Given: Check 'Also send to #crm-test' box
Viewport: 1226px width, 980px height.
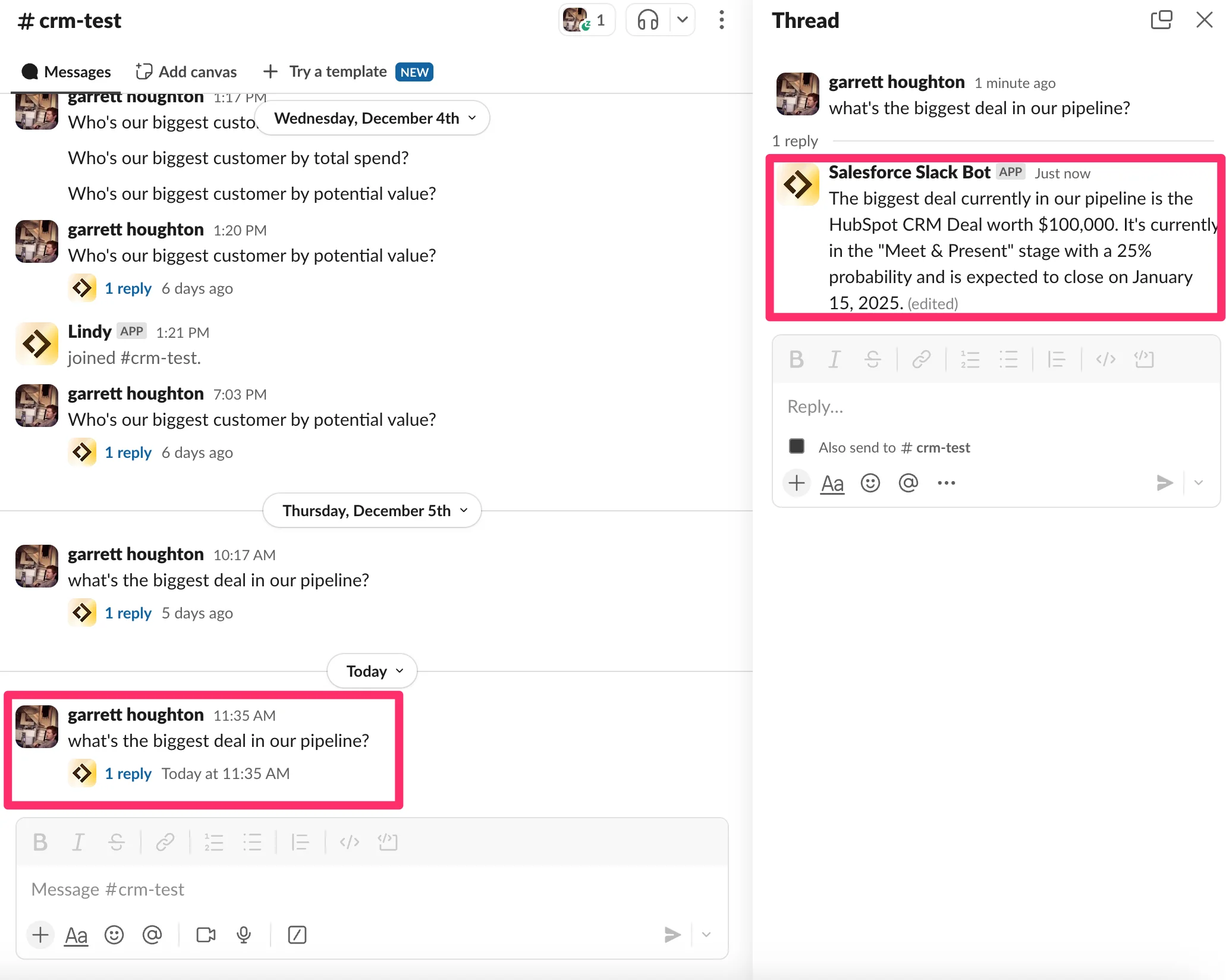Looking at the screenshot, I should pyautogui.click(x=797, y=447).
